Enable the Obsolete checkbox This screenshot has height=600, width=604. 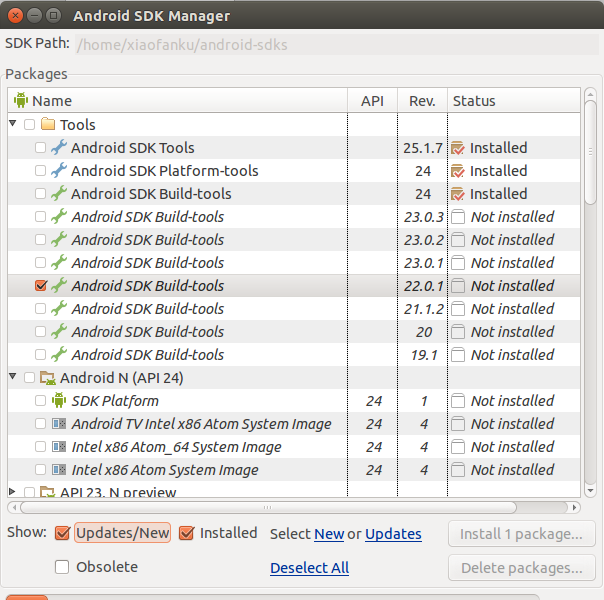click(62, 567)
